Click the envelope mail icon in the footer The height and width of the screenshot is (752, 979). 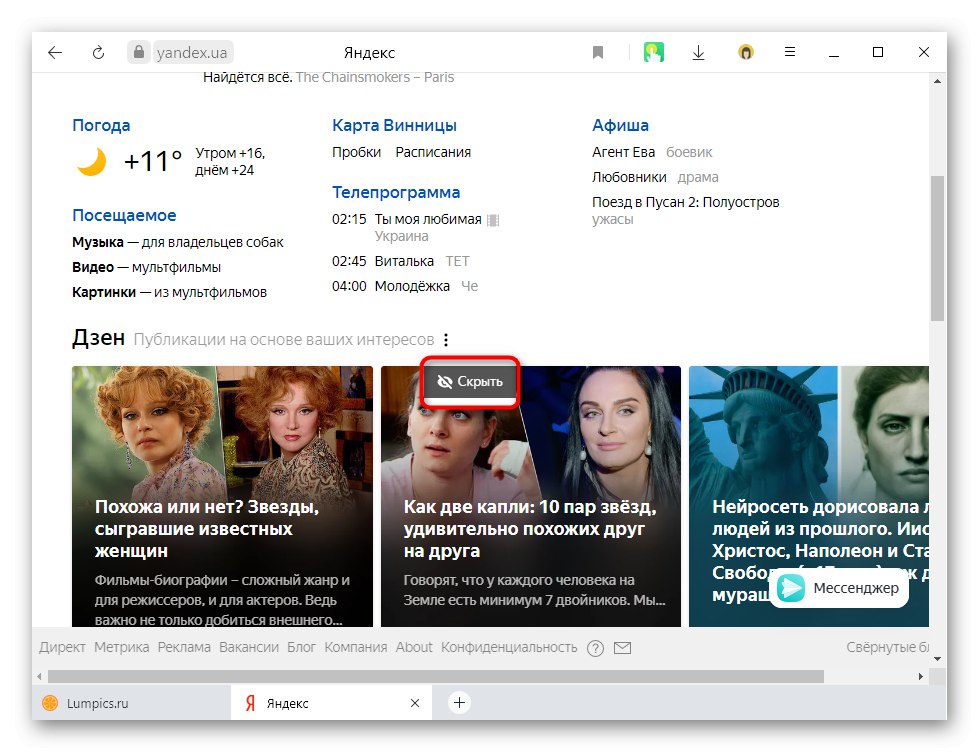[x=622, y=648]
